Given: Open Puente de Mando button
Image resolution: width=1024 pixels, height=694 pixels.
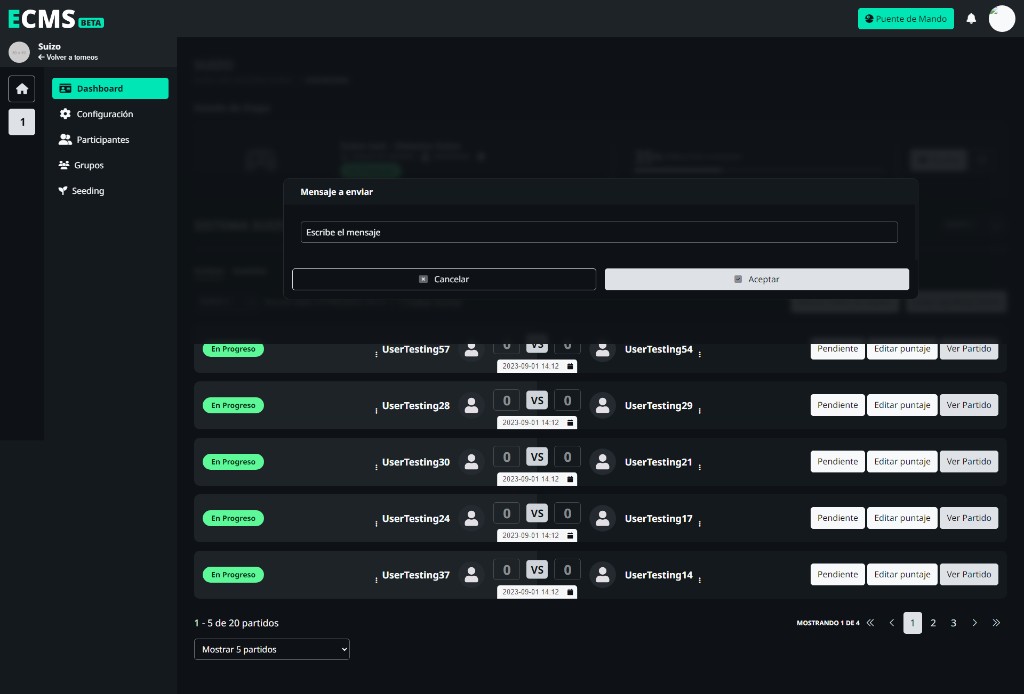Looking at the screenshot, I should pos(906,19).
